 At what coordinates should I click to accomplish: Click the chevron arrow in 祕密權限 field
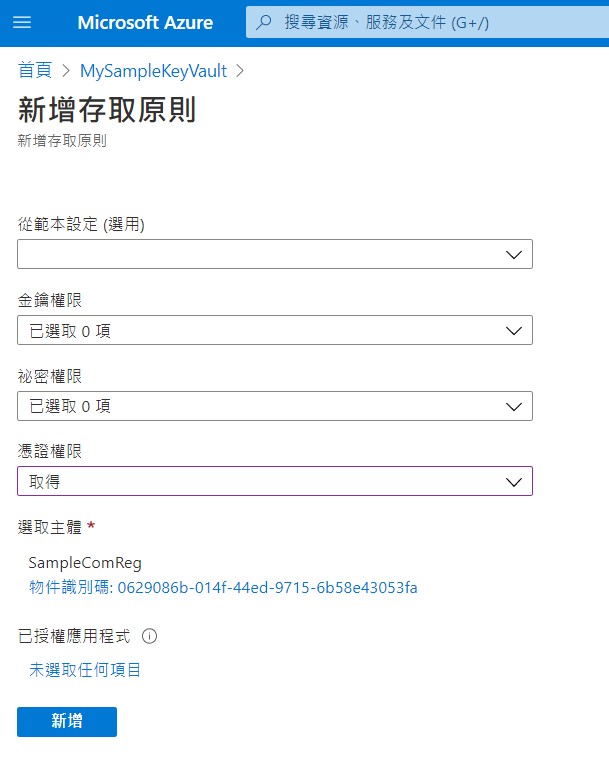point(514,406)
